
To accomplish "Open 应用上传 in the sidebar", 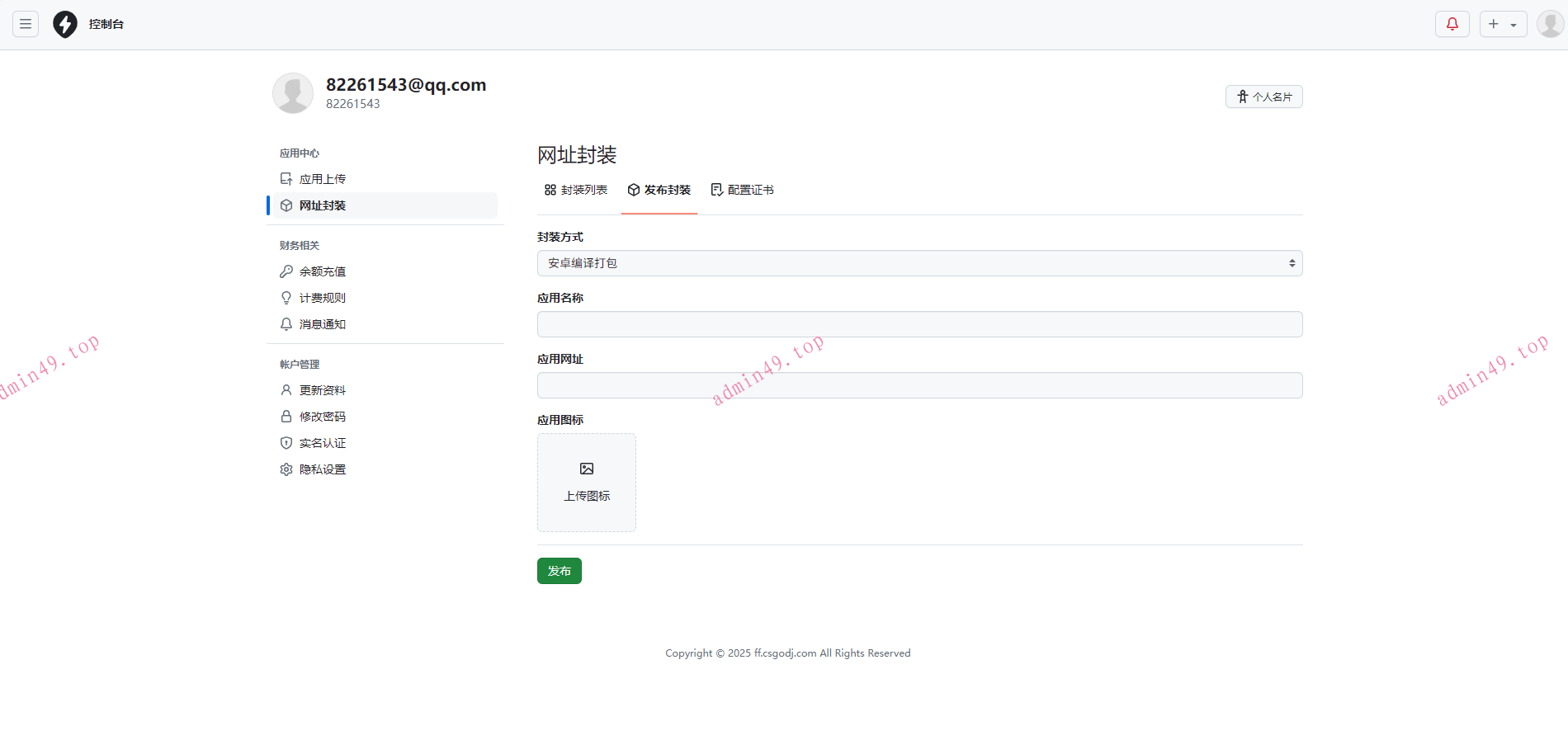I will [x=322, y=179].
